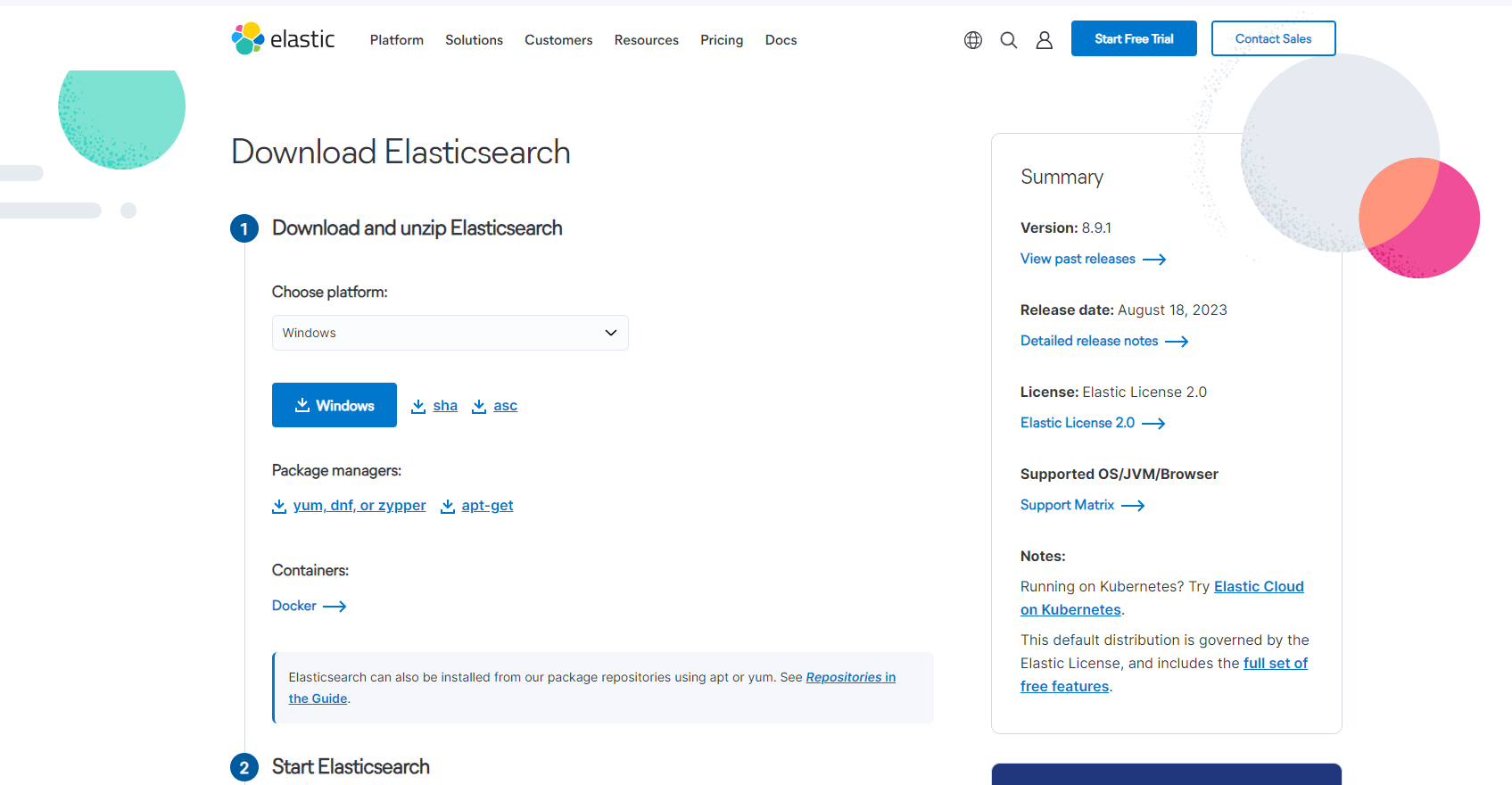Click Release date August 18, 2023 text
The height and width of the screenshot is (785, 1512).
(1124, 310)
